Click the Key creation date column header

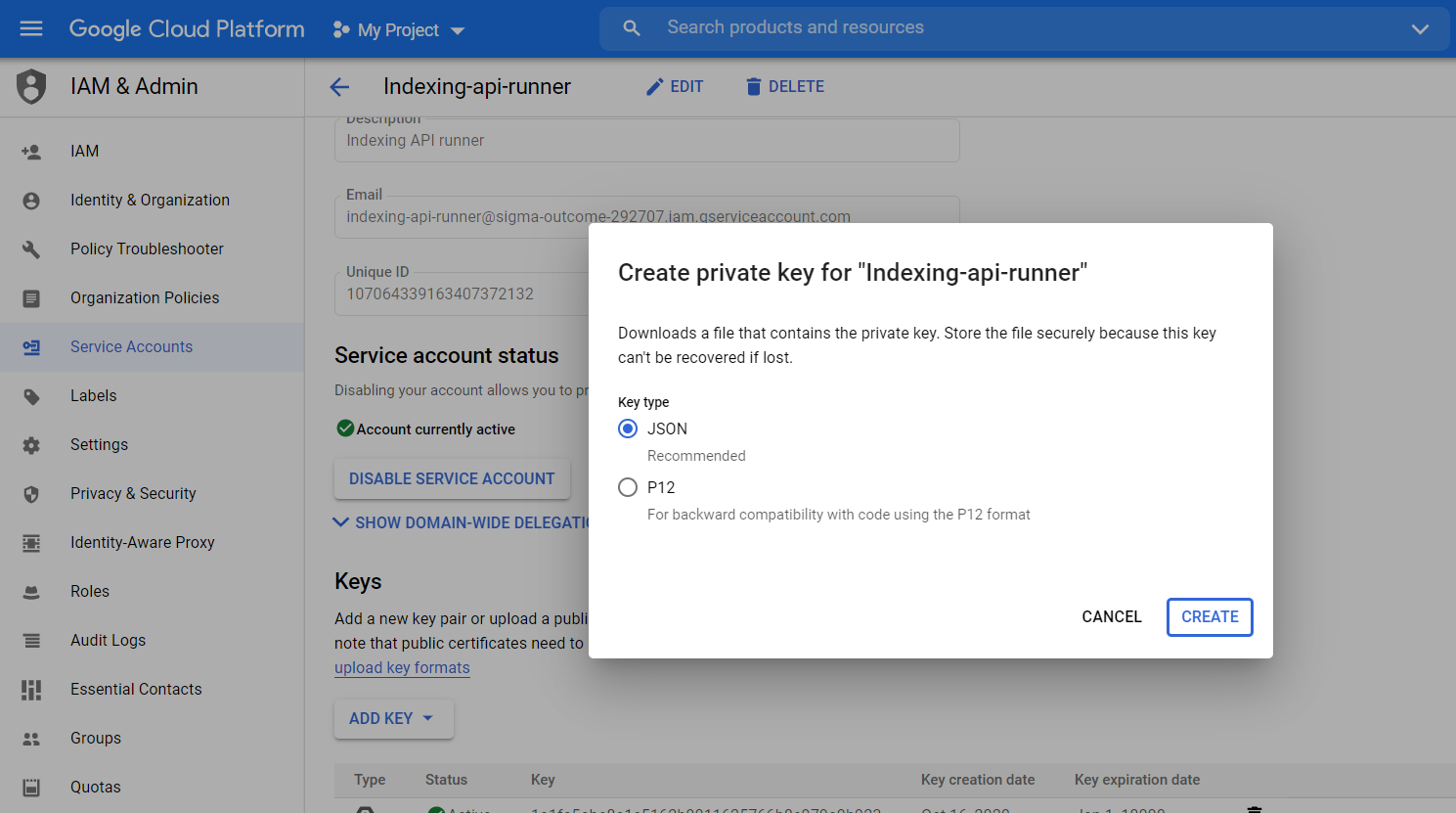(978, 780)
